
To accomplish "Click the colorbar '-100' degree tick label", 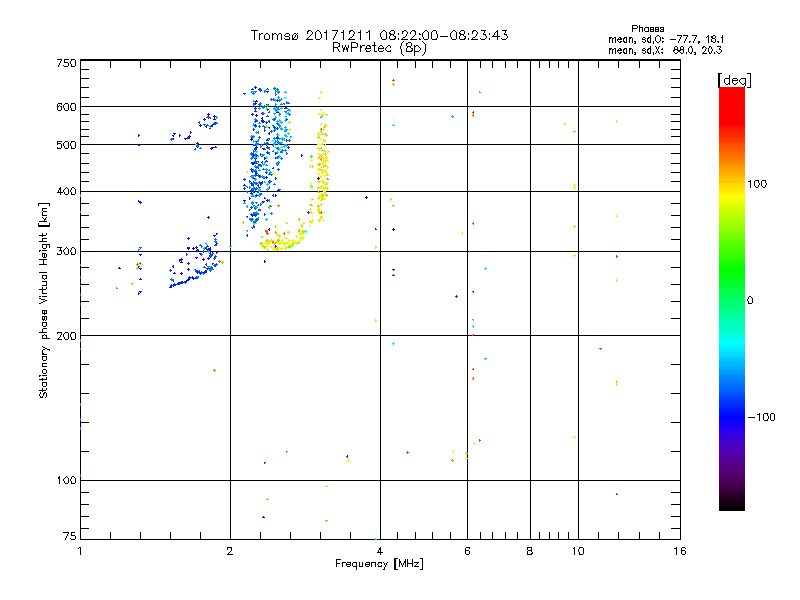I will pos(761,417).
